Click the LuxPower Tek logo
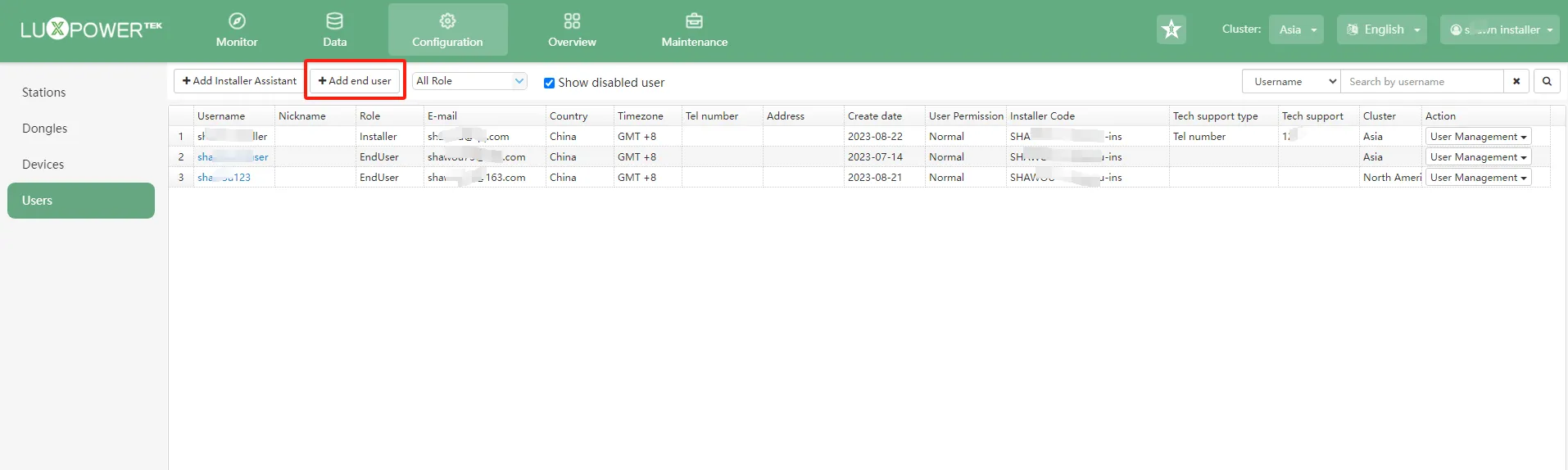 coord(91,30)
